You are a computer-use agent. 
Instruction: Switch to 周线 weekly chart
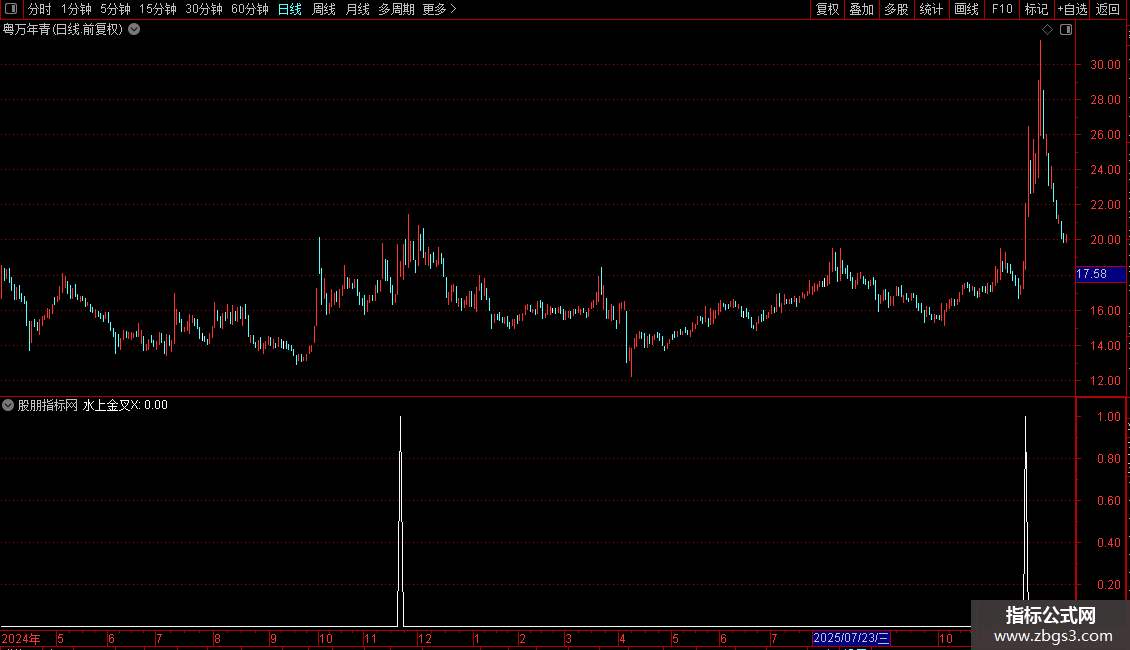pyautogui.click(x=324, y=9)
